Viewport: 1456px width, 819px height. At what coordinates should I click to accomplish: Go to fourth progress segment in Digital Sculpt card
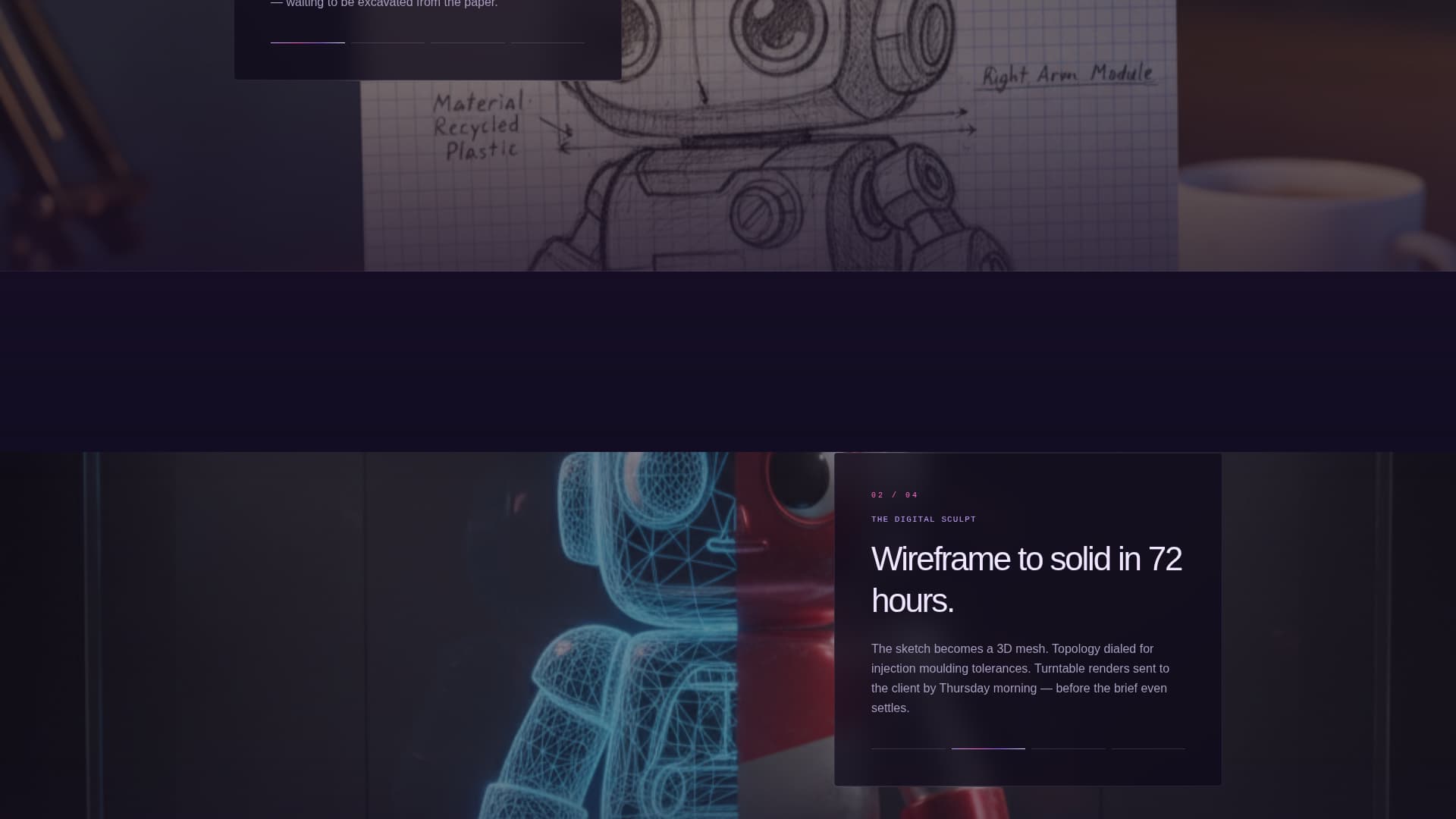(x=1148, y=748)
